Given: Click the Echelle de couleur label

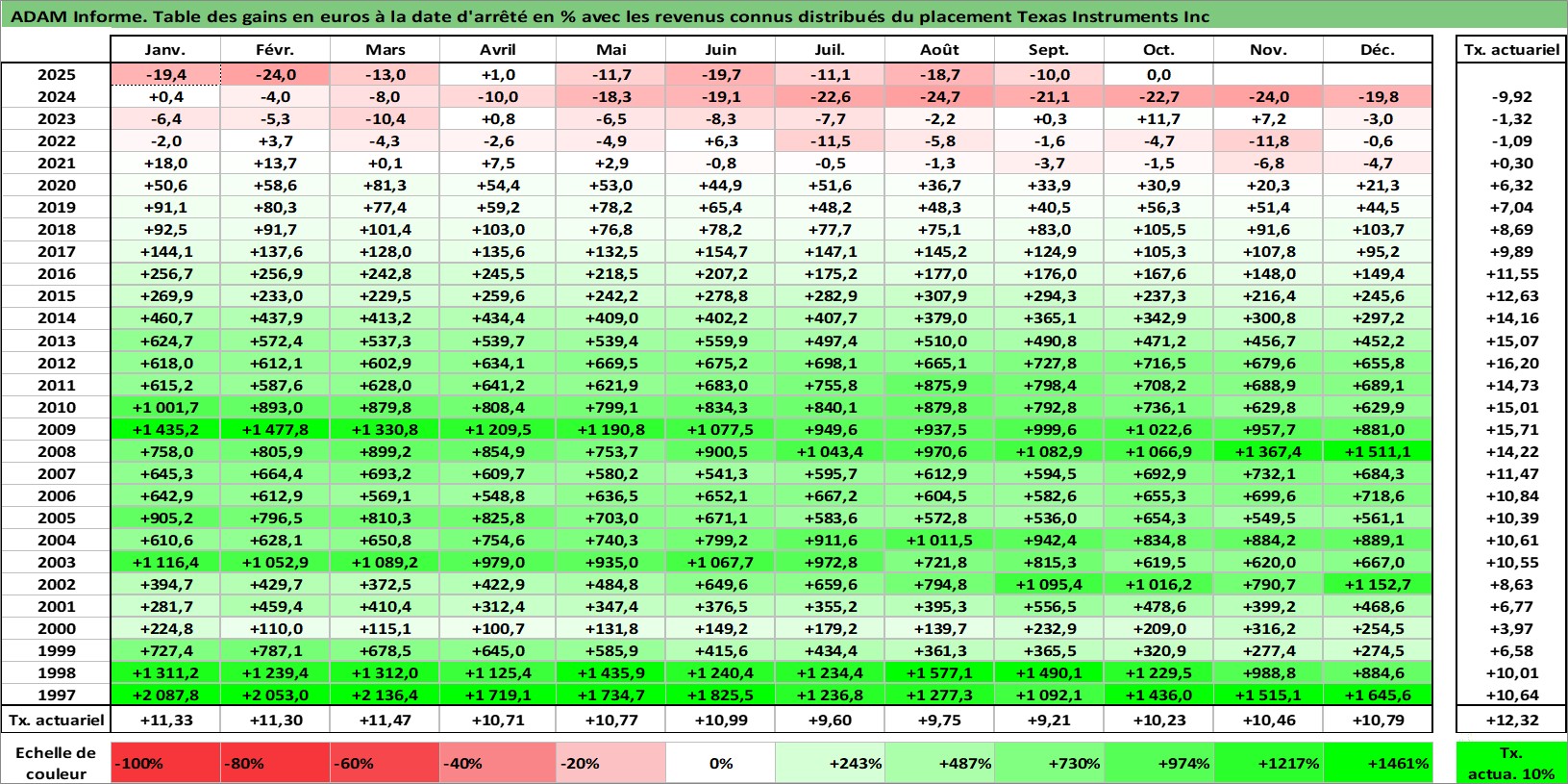Looking at the screenshot, I should pos(56,763).
